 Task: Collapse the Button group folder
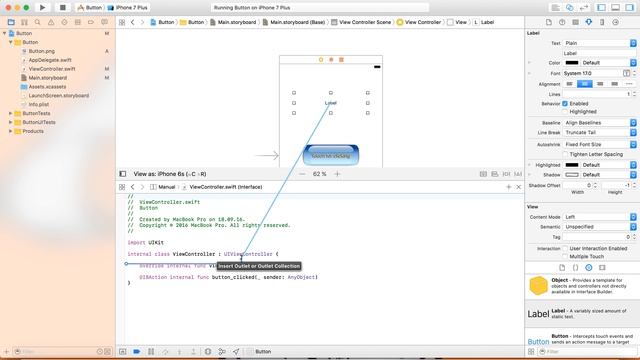pos(11,42)
